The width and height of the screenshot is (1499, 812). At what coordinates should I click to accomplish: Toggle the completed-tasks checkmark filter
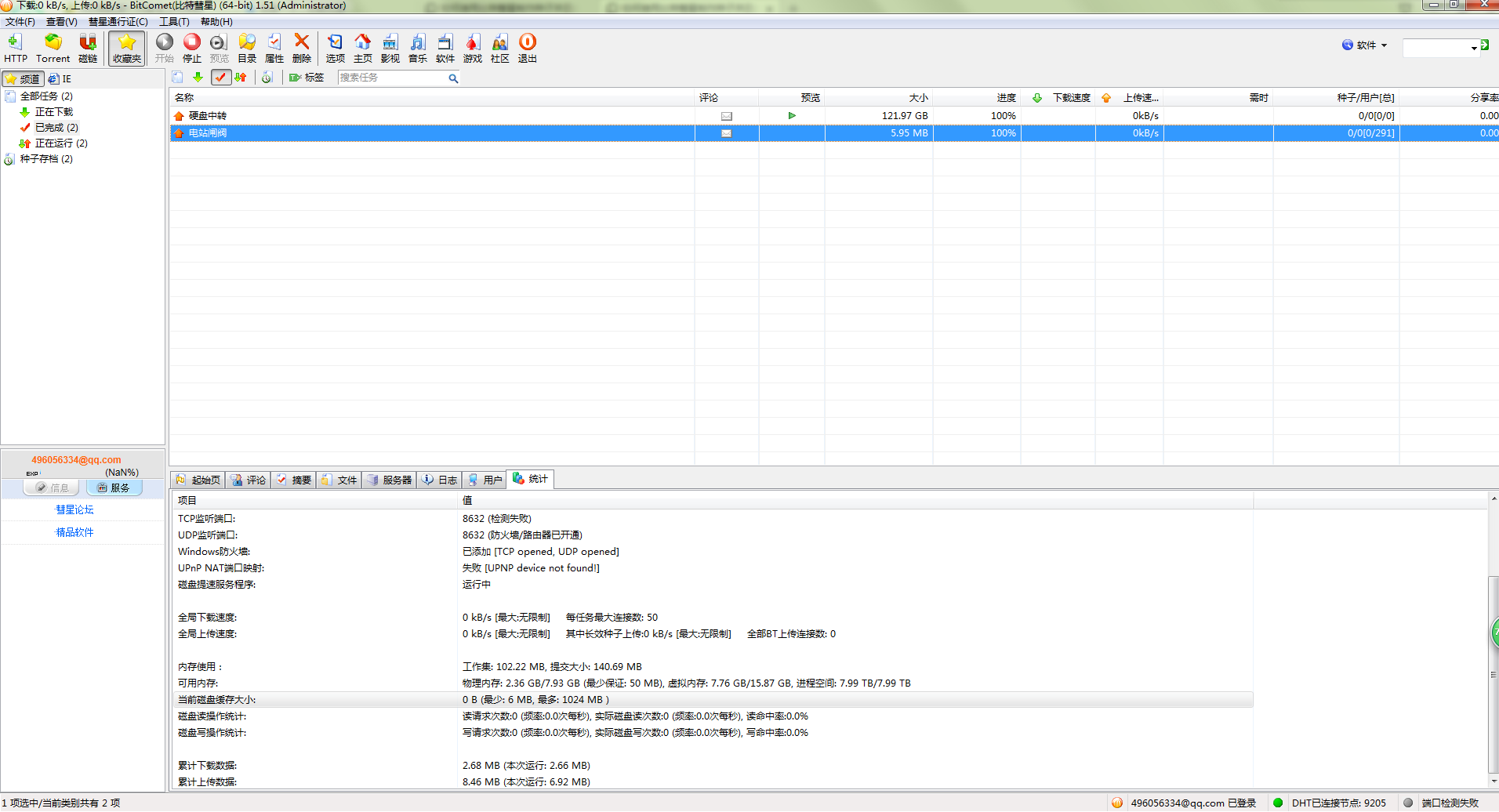coord(221,78)
